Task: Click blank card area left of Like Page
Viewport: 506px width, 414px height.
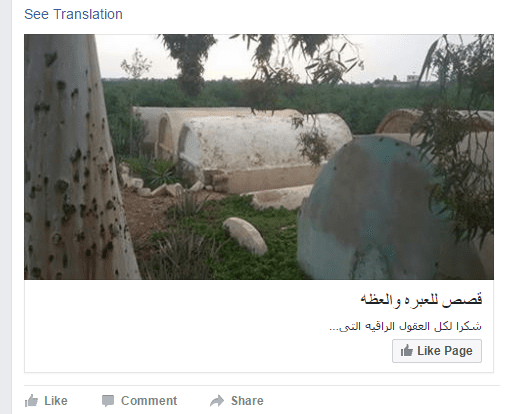Action: pyautogui.click(x=207, y=351)
